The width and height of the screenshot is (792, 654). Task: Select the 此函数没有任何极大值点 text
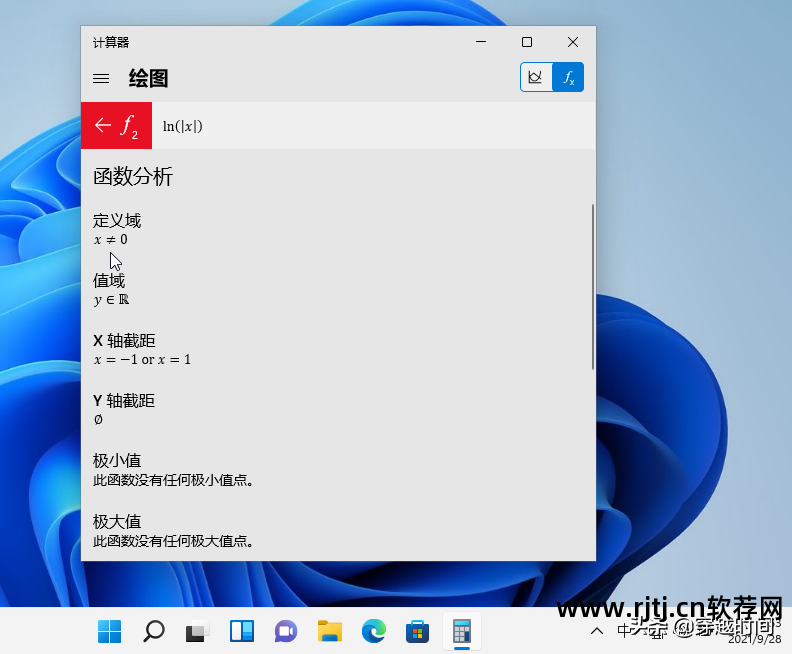tap(173, 541)
